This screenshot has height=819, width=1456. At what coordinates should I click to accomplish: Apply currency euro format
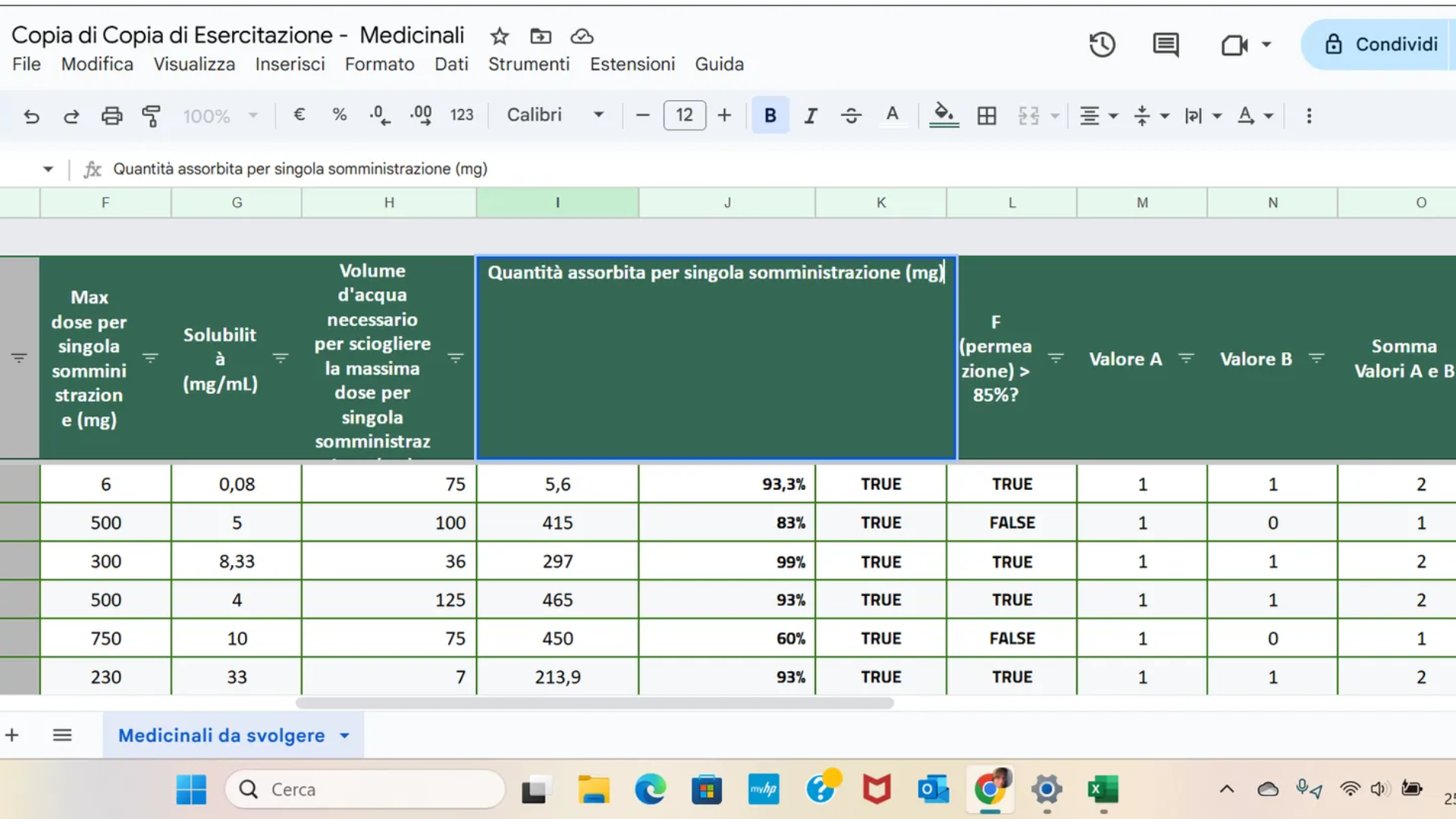299,115
